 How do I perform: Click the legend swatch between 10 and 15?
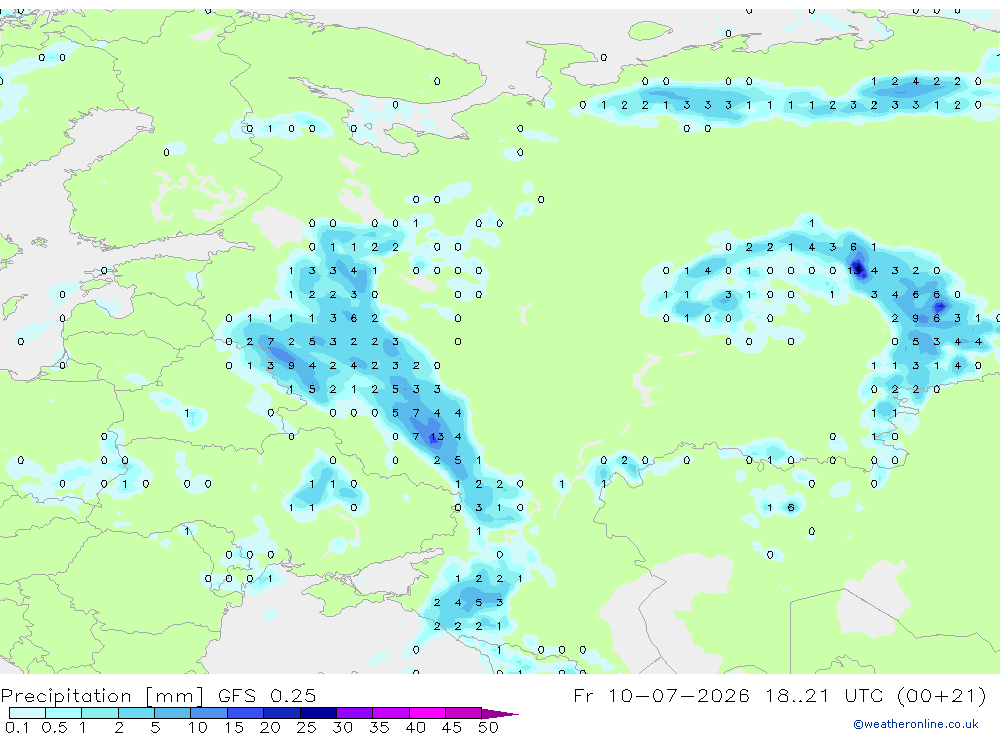coord(209,713)
